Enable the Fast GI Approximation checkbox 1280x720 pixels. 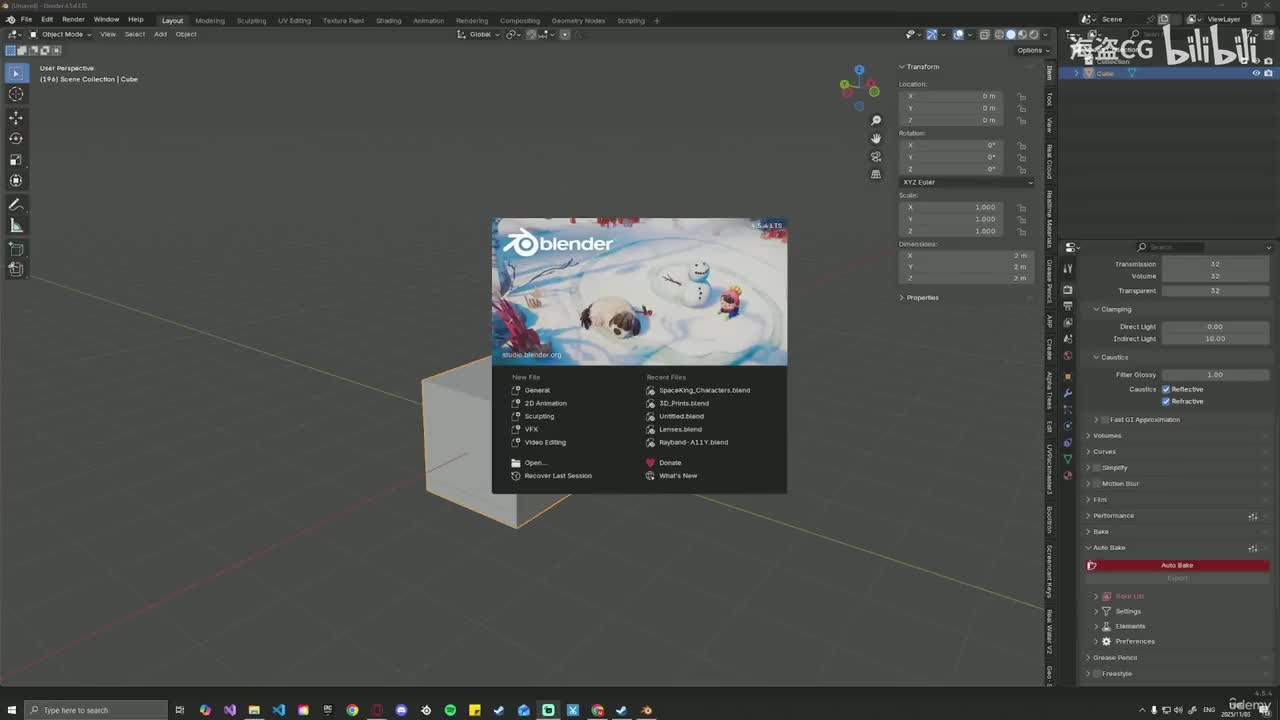tap(1105, 420)
